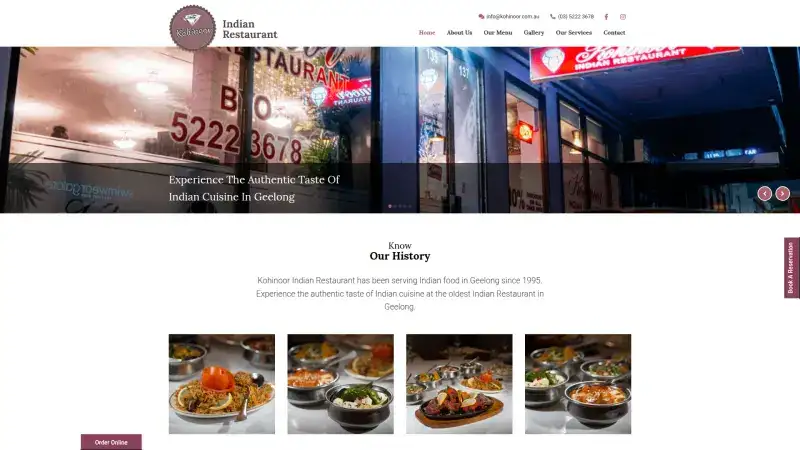The width and height of the screenshot is (800, 450).
Task: Click the Kohinoor round logo
Action: 192,28
